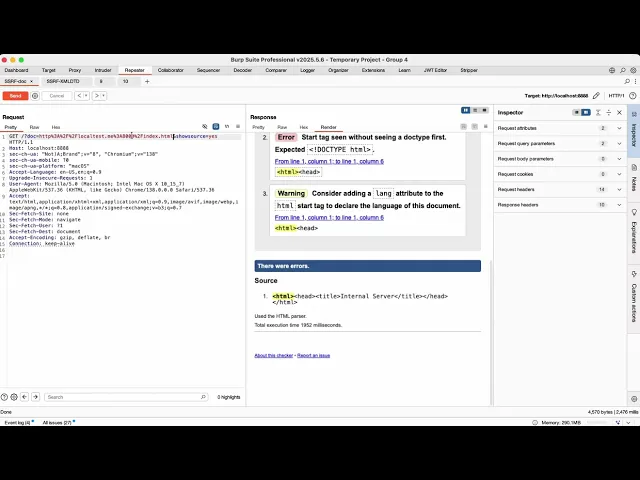Collapse all Inspector sections icon

598,112
